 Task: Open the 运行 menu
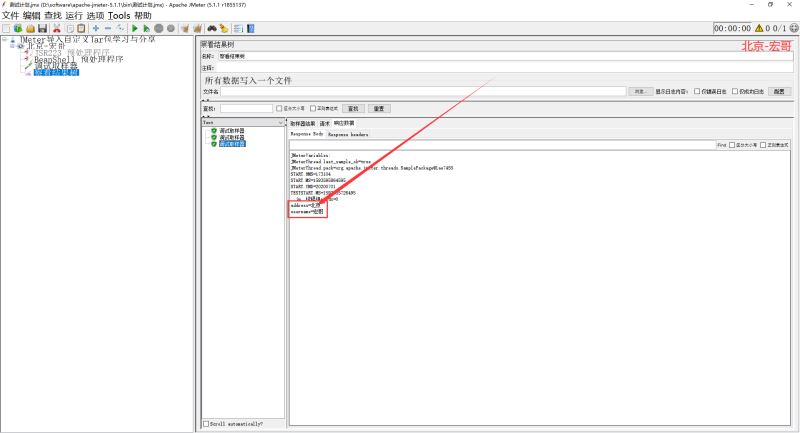[74, 16]
